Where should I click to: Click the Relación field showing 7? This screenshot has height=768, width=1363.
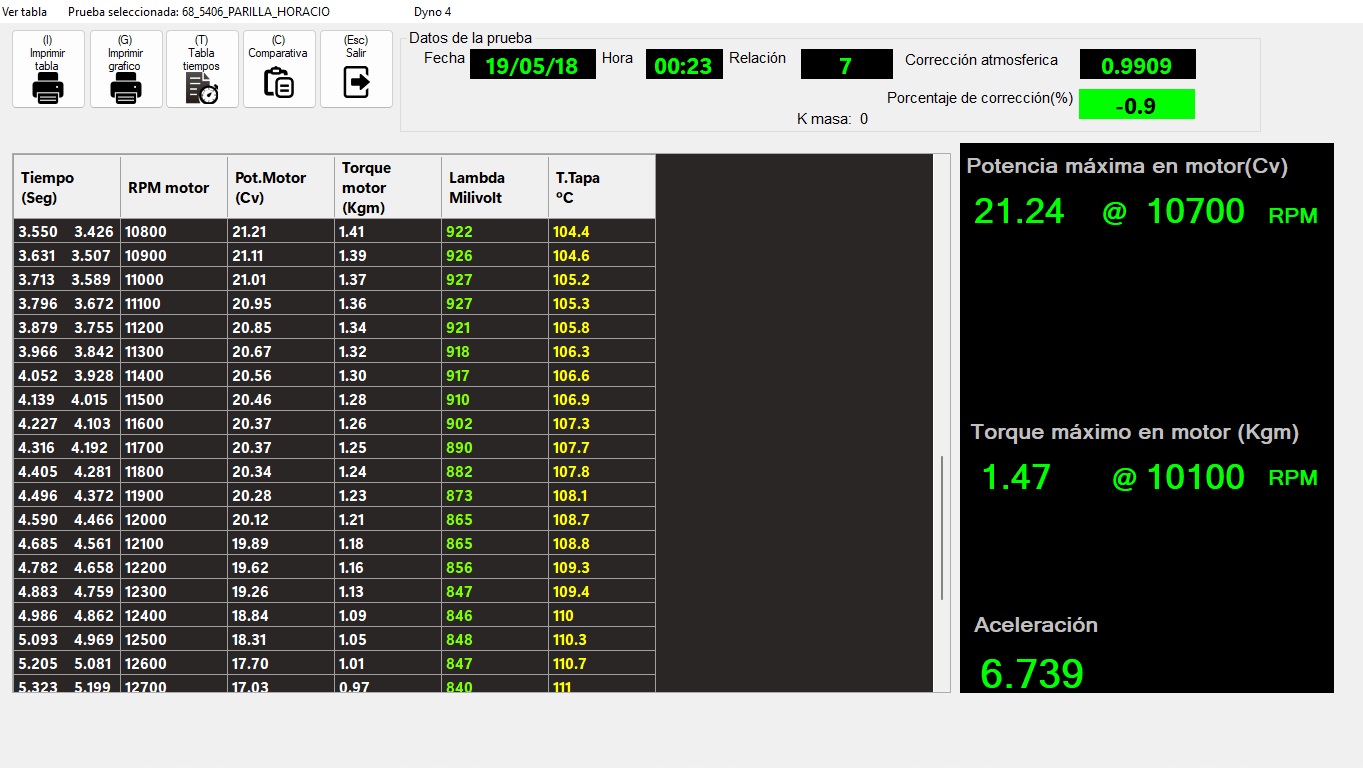pyautogui.click(x=846, y=65)
